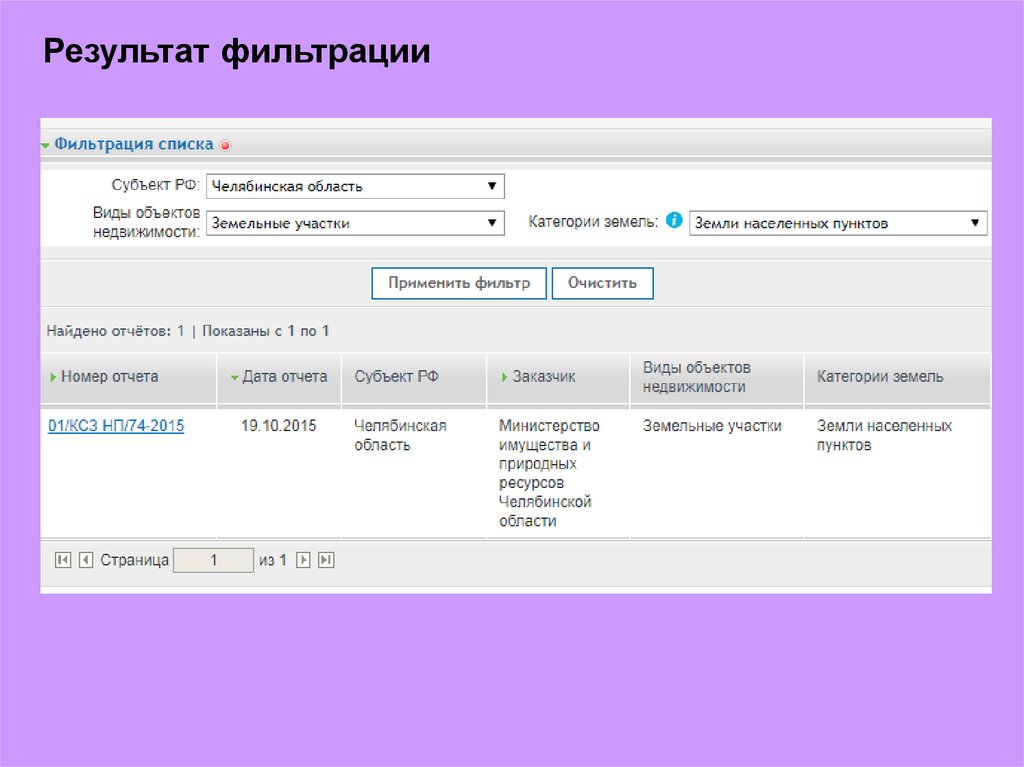Viewport: 1024px width, 767px height.
Task: Click the red indicator next to Фильтрация списка
Action: [x=225, y=146]
